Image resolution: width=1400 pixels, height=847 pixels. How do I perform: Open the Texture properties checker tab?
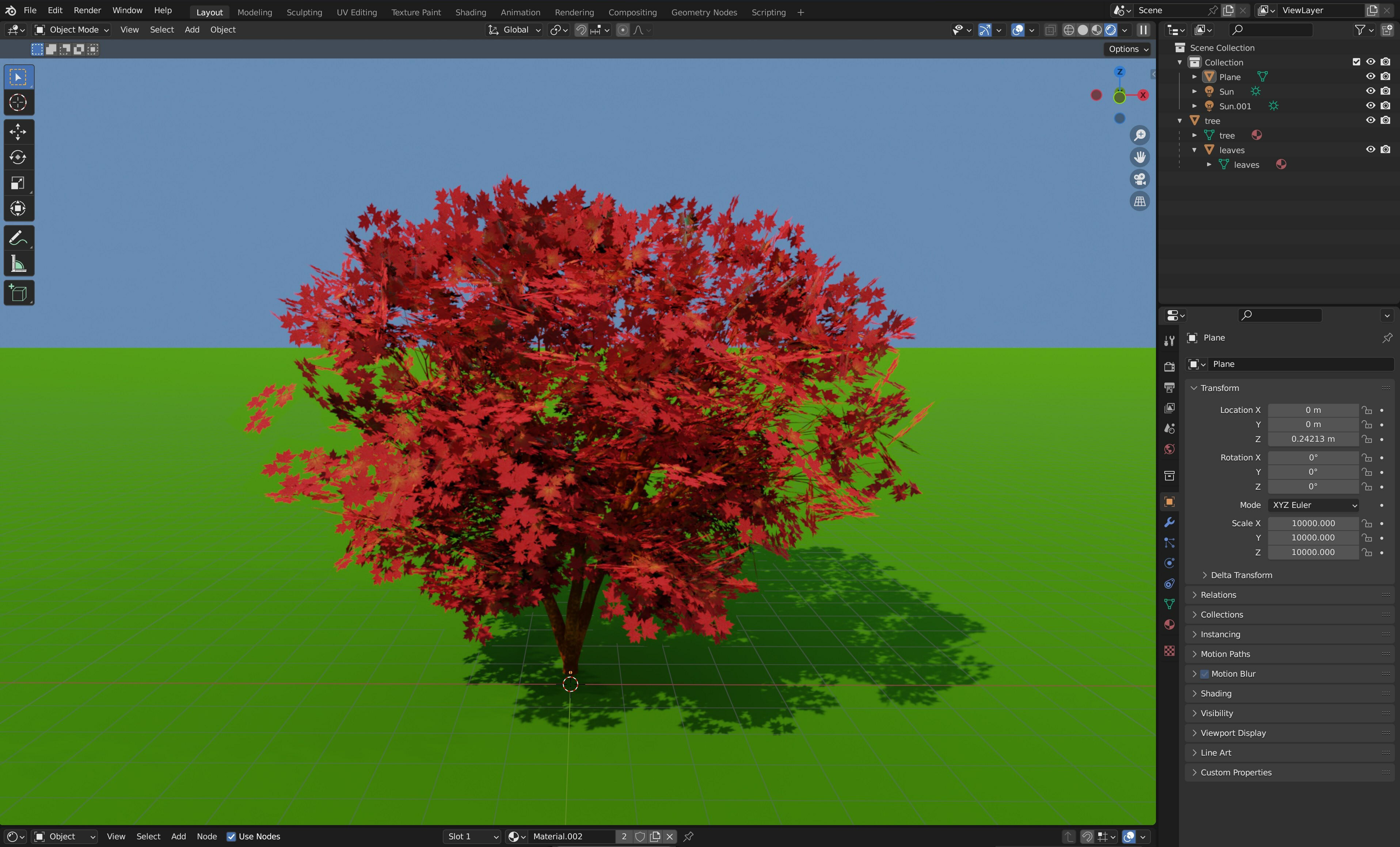click(1169, 651)
